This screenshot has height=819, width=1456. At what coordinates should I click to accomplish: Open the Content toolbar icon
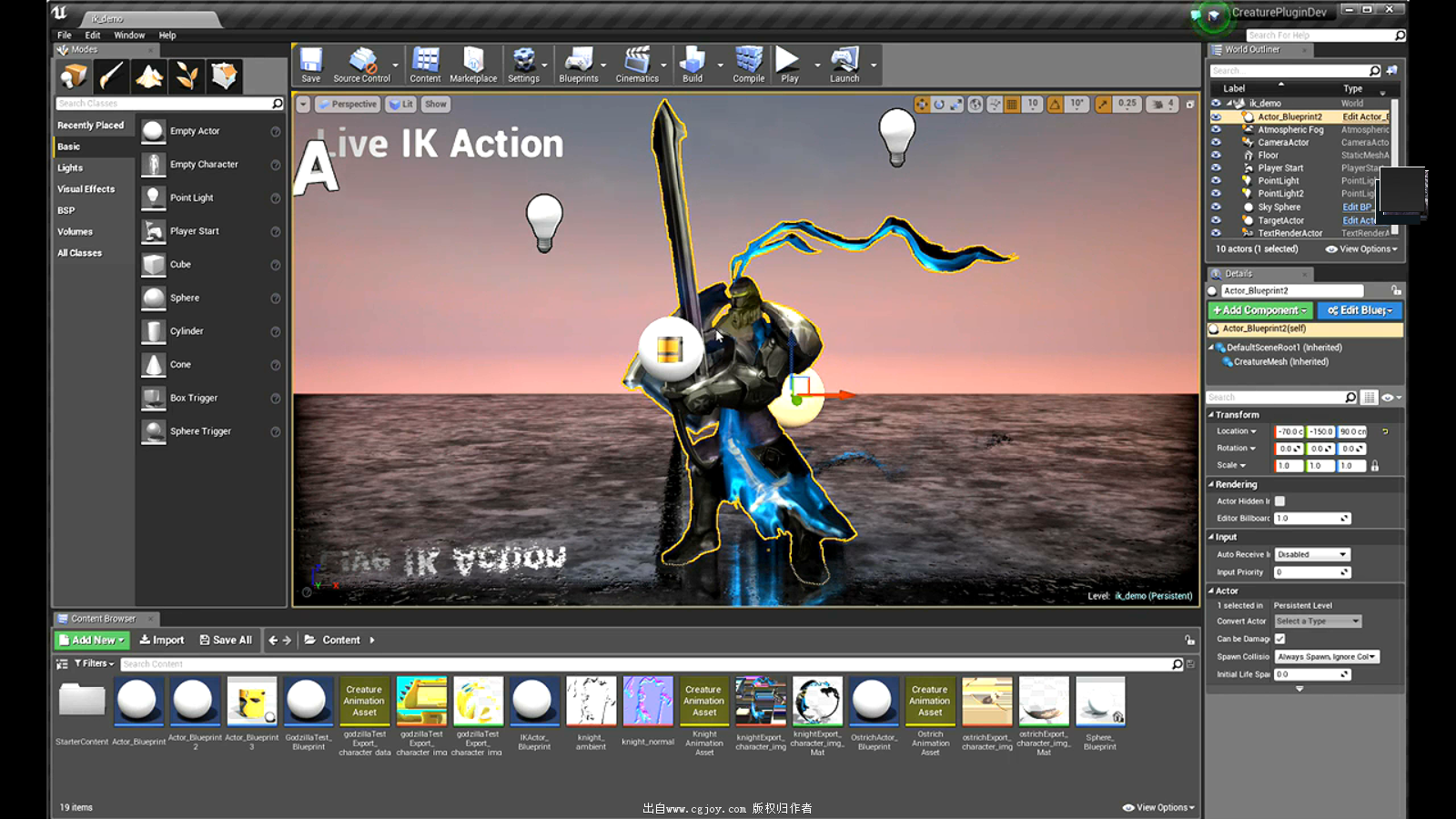[425, 65]
